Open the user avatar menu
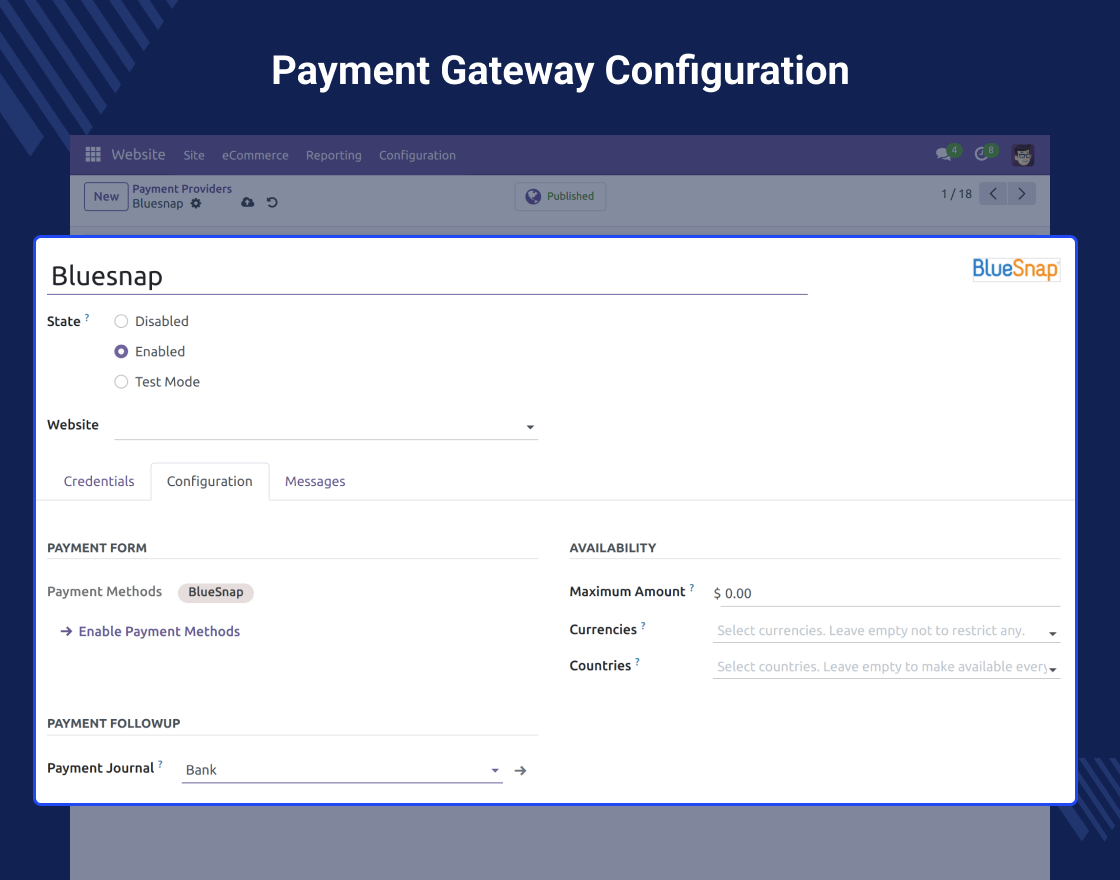1120x880 pixels. tap(1023, 155)
